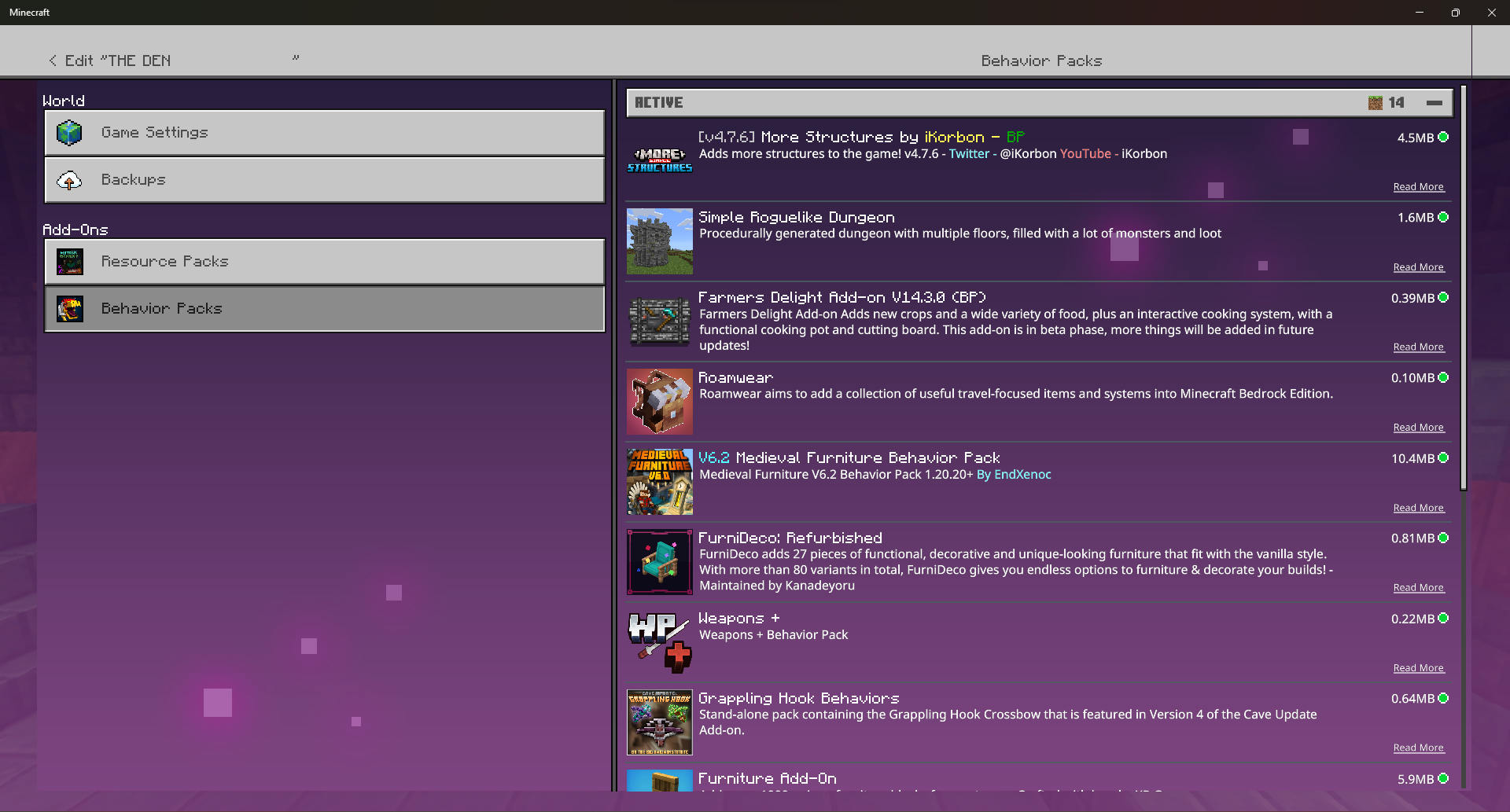The image size is (1510, 812).
Task: Select the Farmers Delight Add-on title
Action: pos(842,298)
